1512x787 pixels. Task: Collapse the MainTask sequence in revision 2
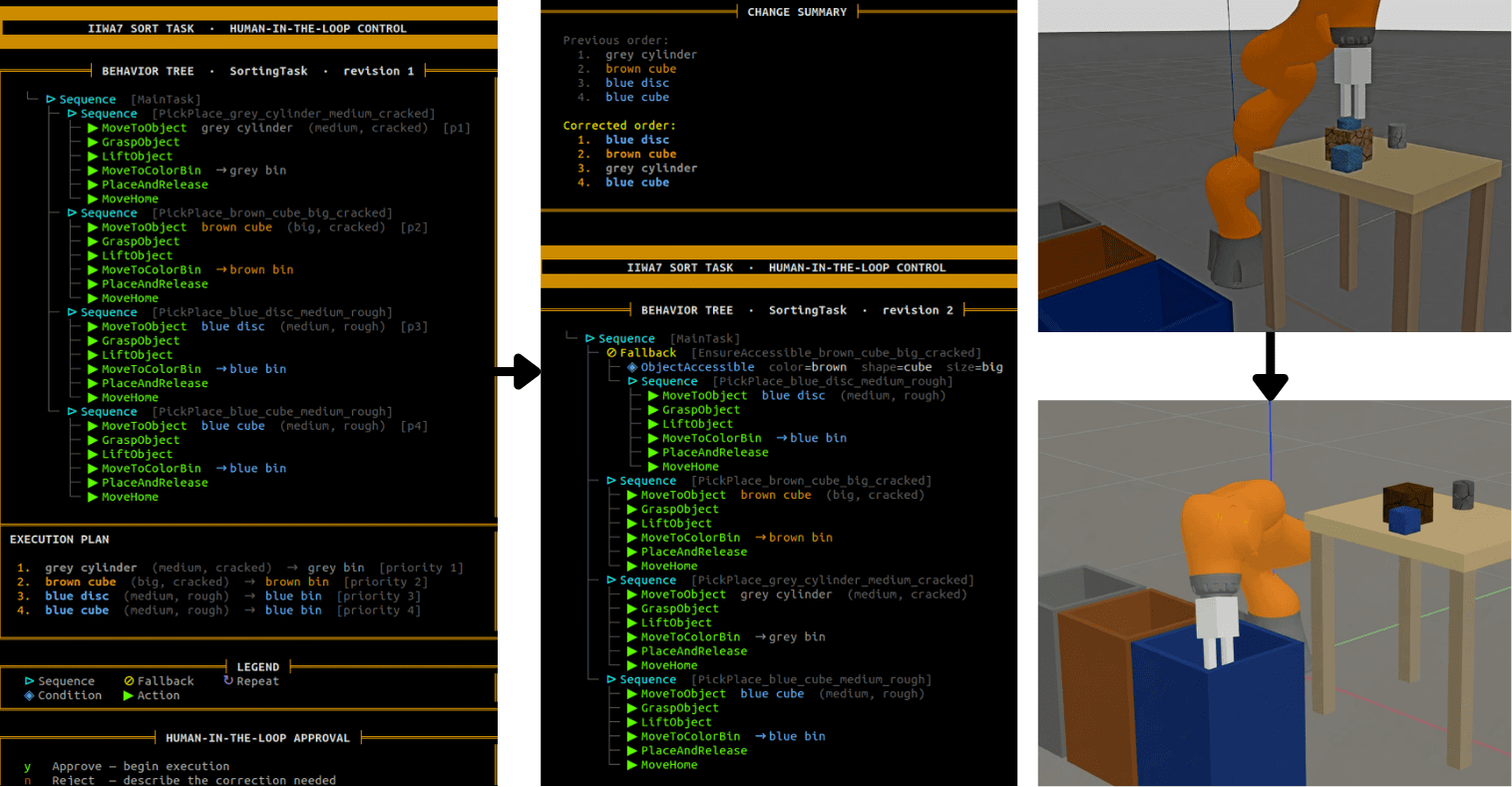click(590, 339)
